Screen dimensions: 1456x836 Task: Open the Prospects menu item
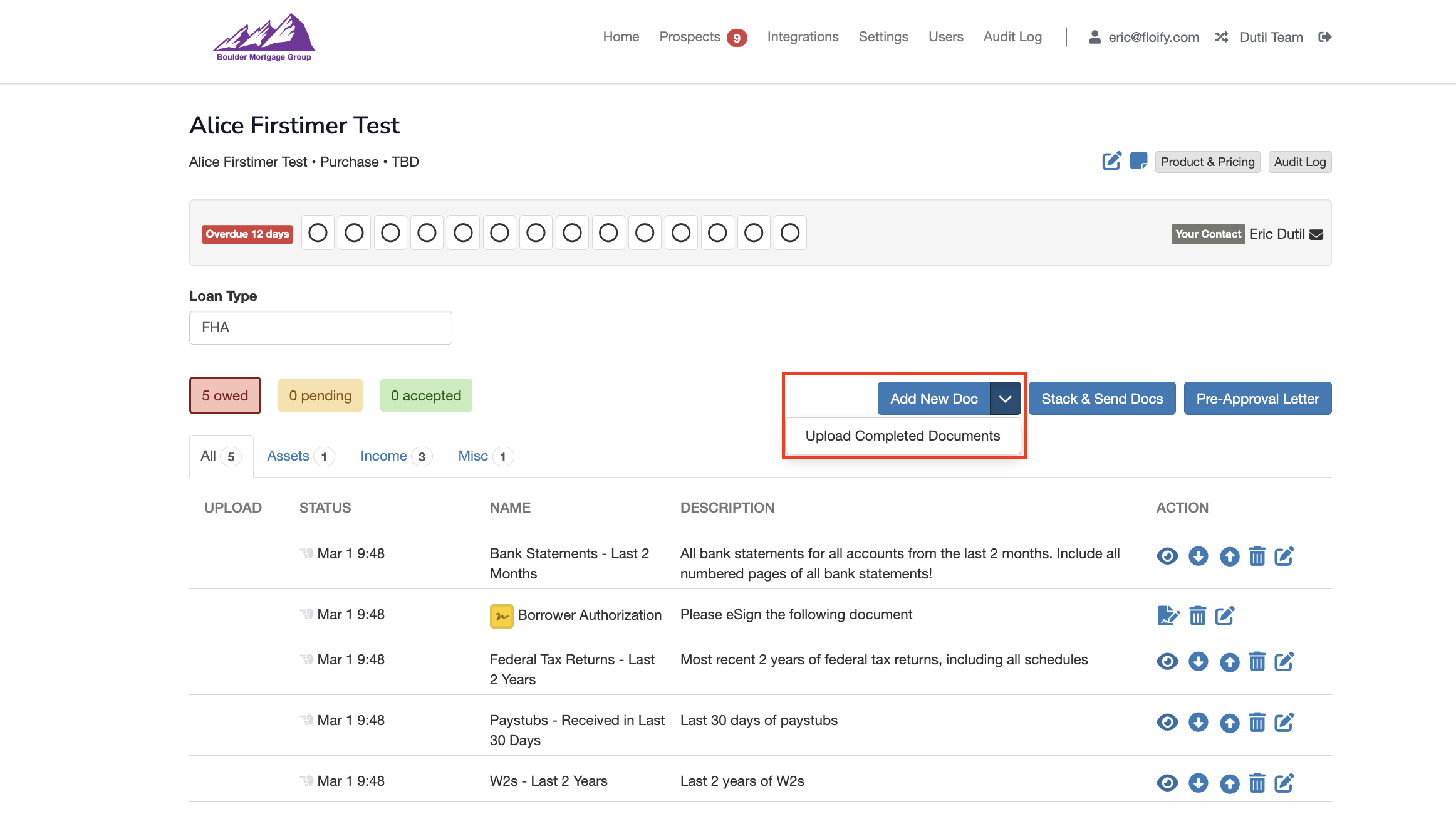point(690,36)
